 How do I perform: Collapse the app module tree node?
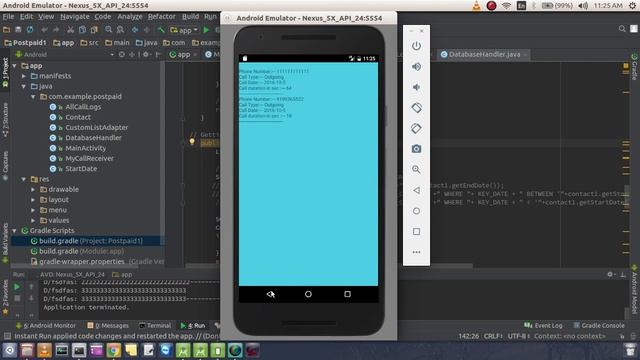pos(15,66)
